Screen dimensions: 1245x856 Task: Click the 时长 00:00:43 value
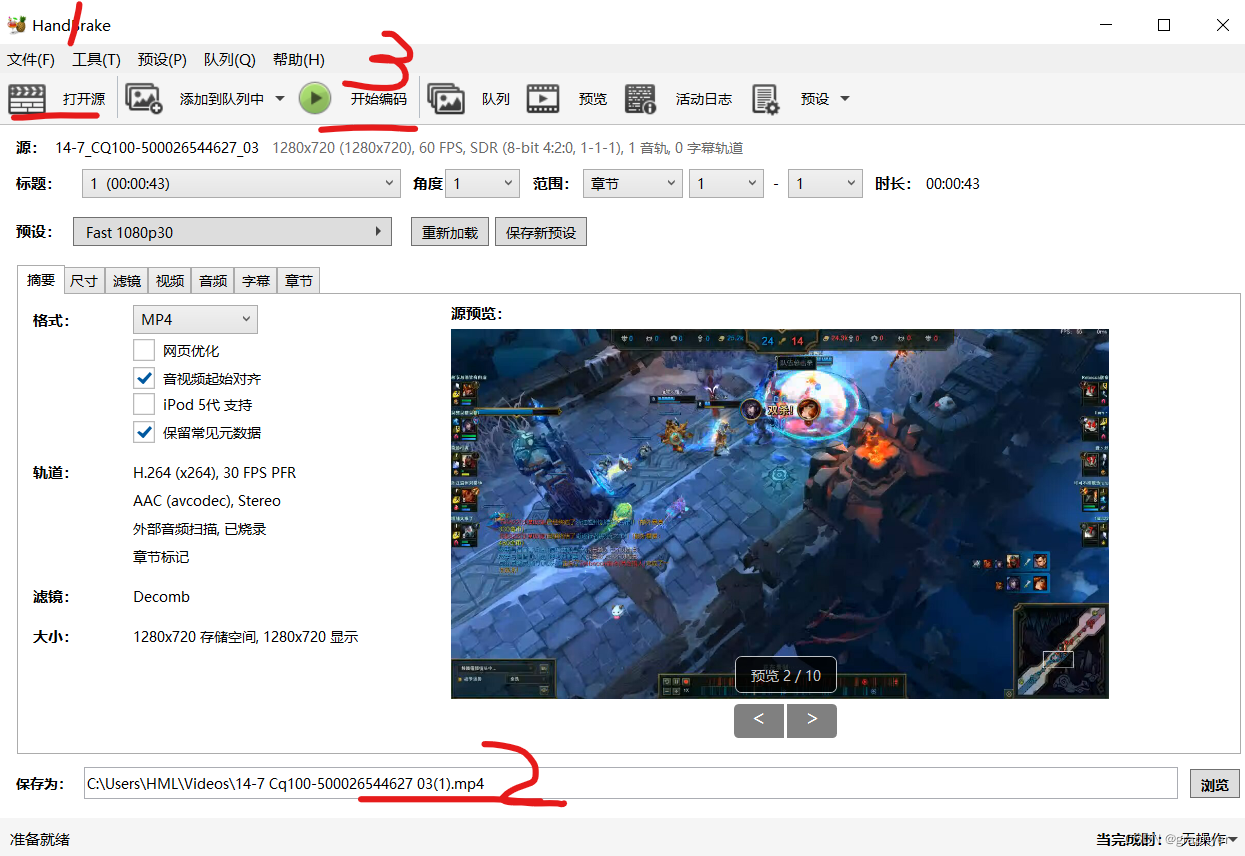(953, 184)
